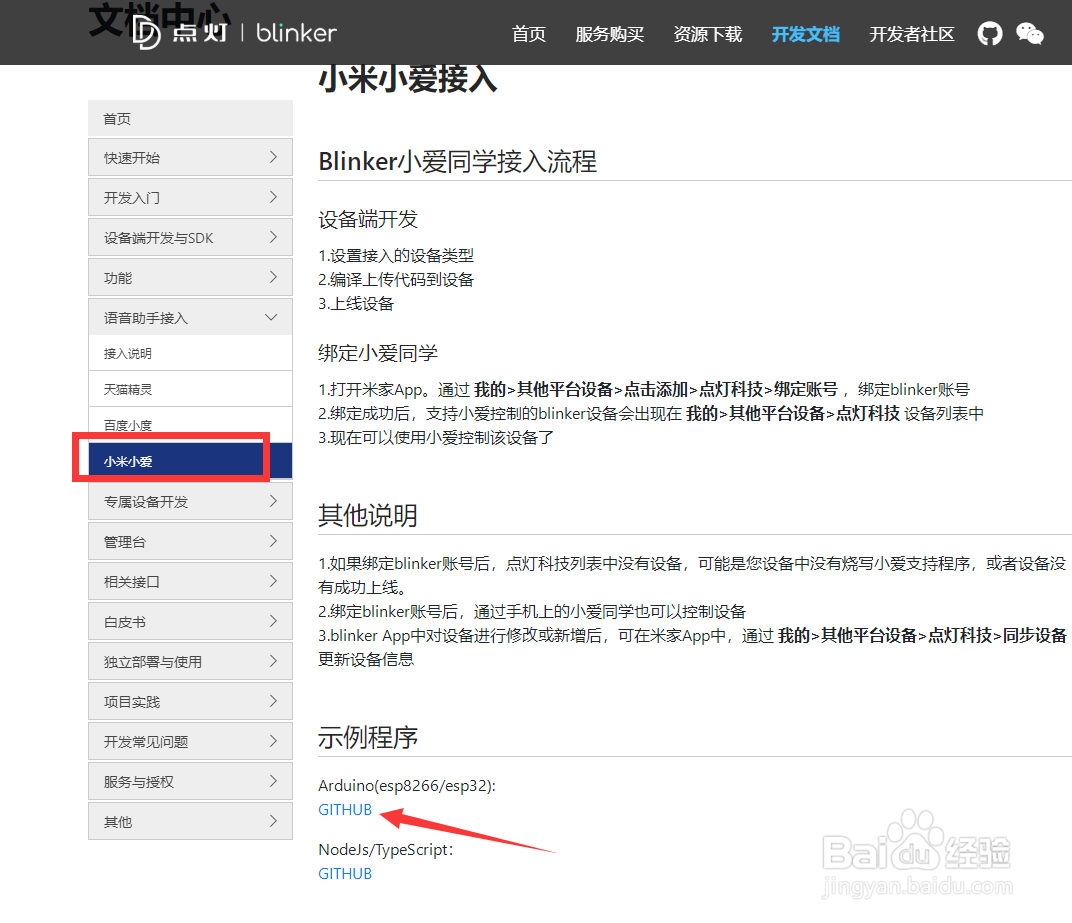The height and width of the screenshot is (923, 1072).
Task: Click heading Blinker小爱同学接入流程
Action: pos(457,162)
